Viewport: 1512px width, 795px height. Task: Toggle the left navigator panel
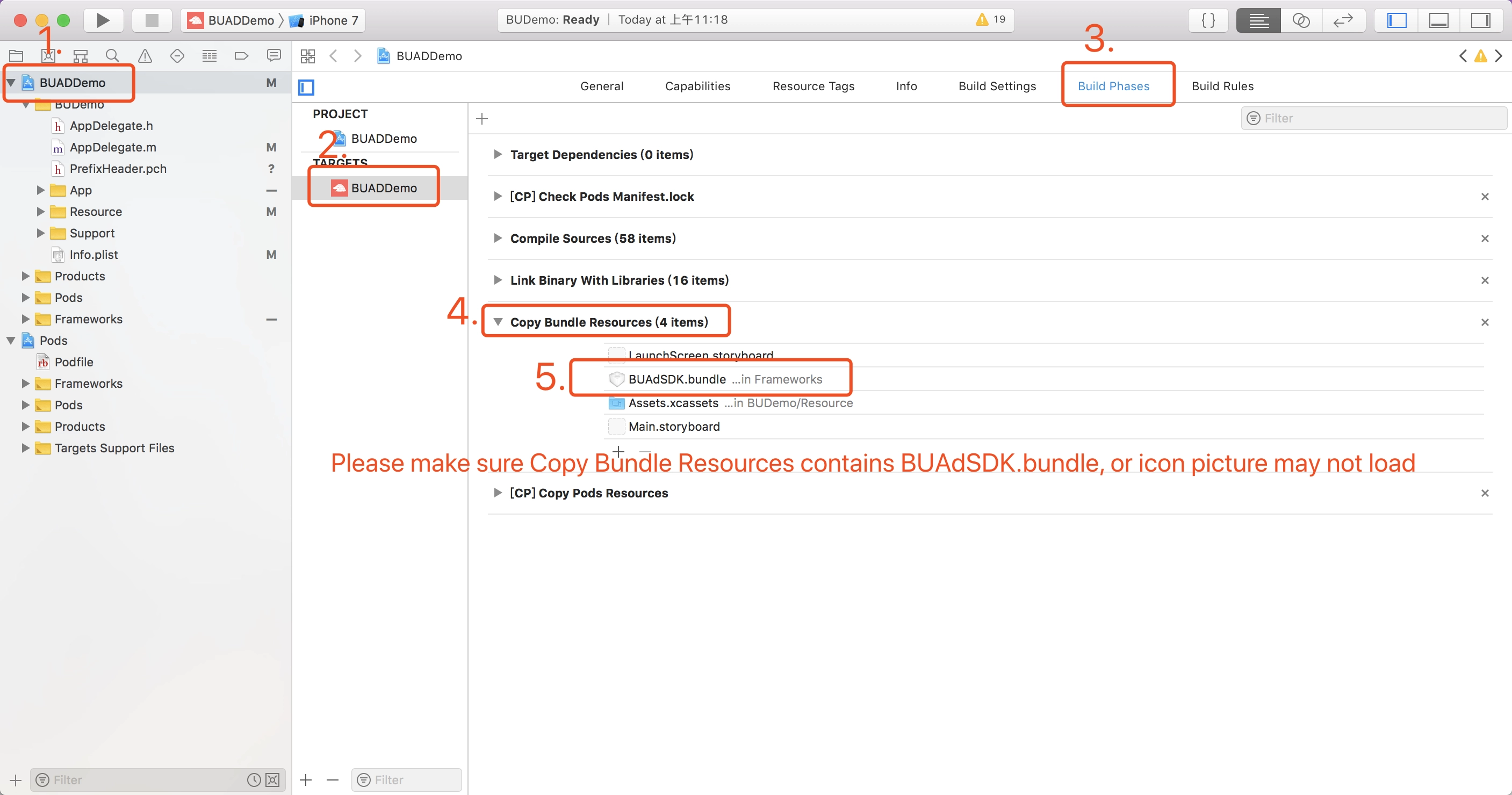(1396, 20)
